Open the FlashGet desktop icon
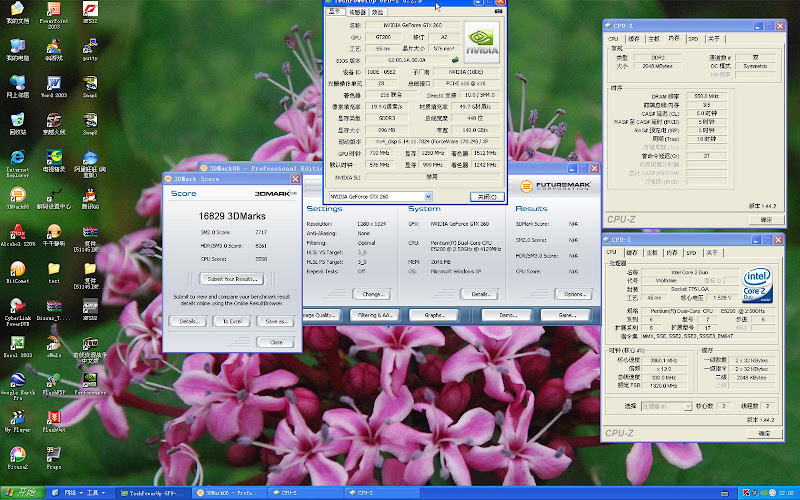This screenshot has height=500, width=800. pos(54,421)
